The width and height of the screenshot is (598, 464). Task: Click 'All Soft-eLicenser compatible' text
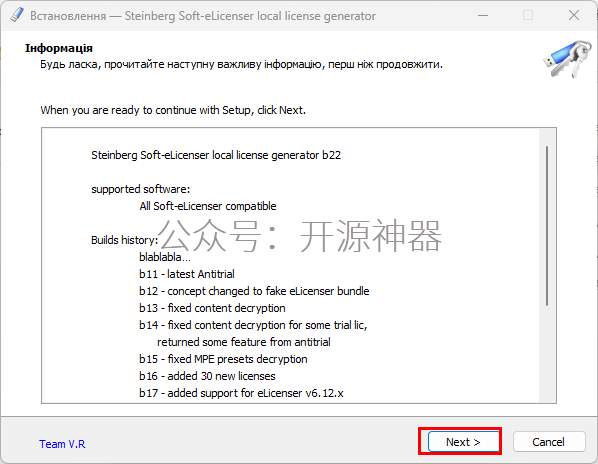[x=208, y=206]
